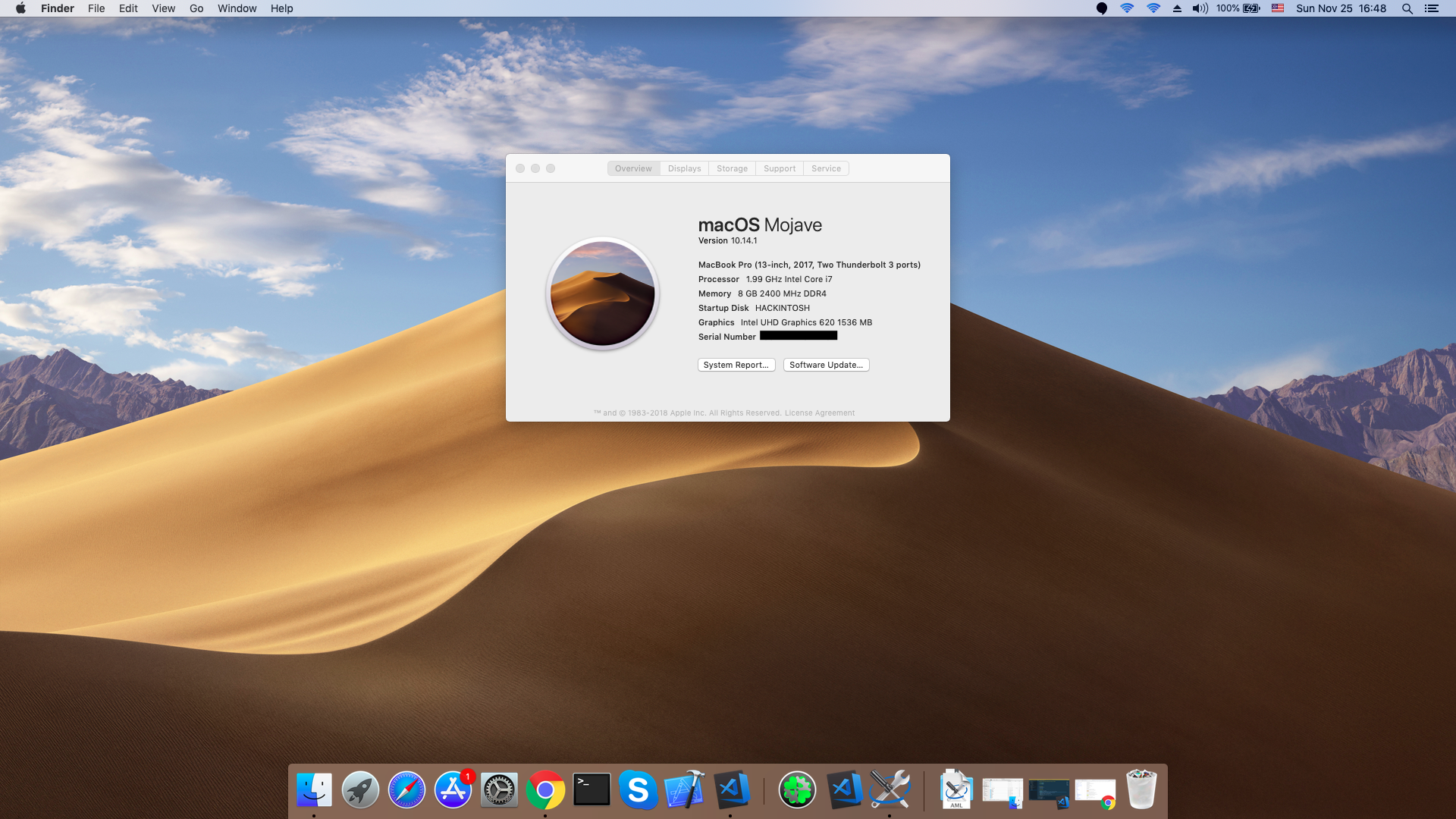Image resolution: width=1456 pixels, height=819 pixels.
Task: Open Launchpad from the dock
Action: pyautogui.click(x=360, y=790)
